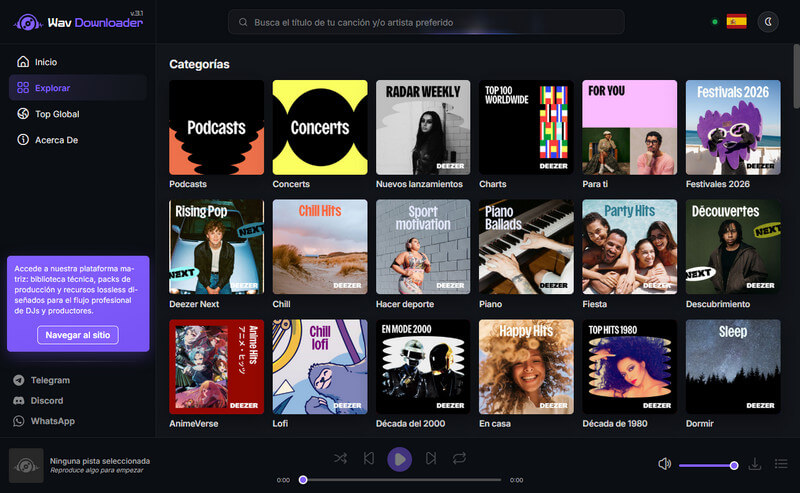
Task: Select Explorar in the sidebar
Action: (x=78, y=88)
